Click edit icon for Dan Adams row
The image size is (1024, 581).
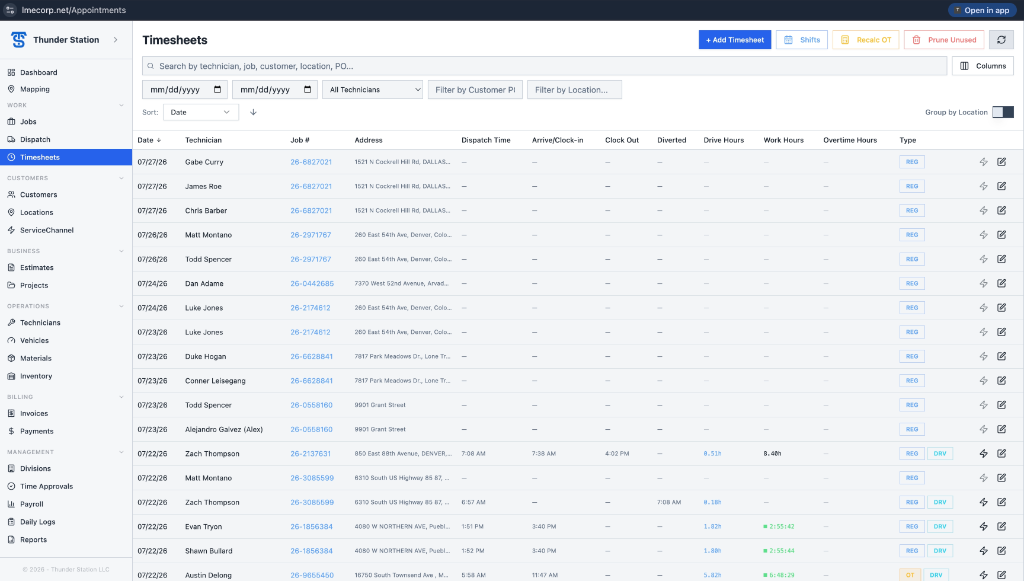click(x=1001, y=283)
